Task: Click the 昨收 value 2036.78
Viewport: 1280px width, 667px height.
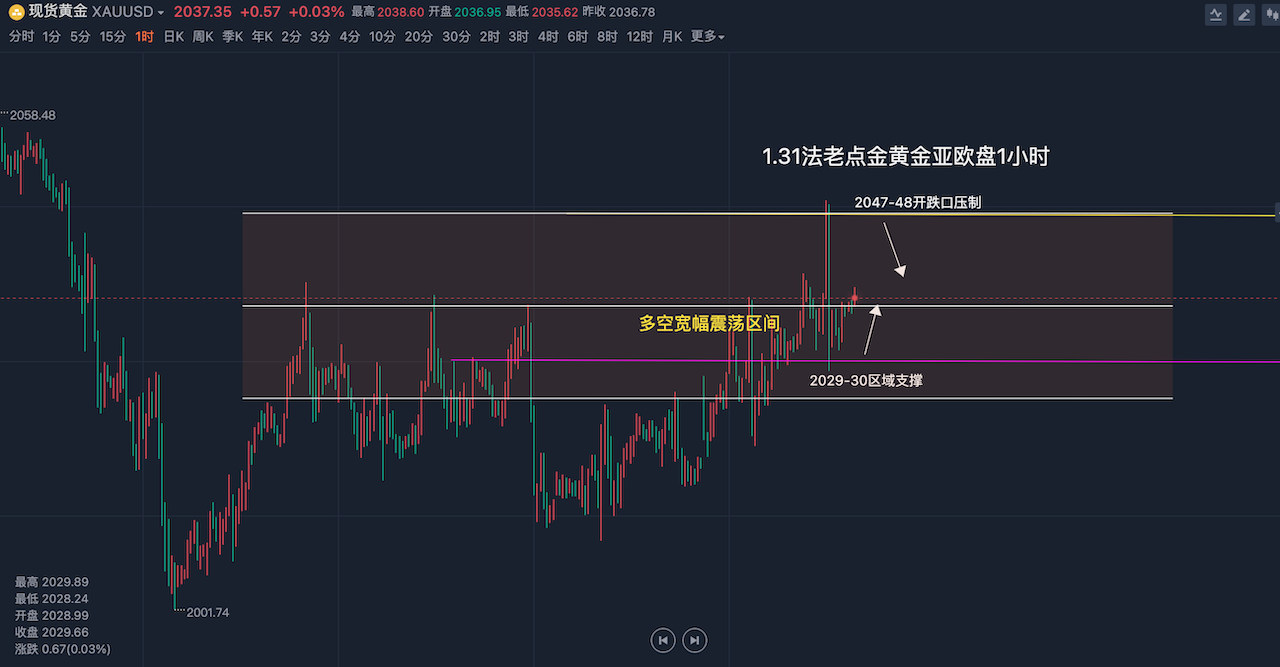Action: tap(631, 12)
